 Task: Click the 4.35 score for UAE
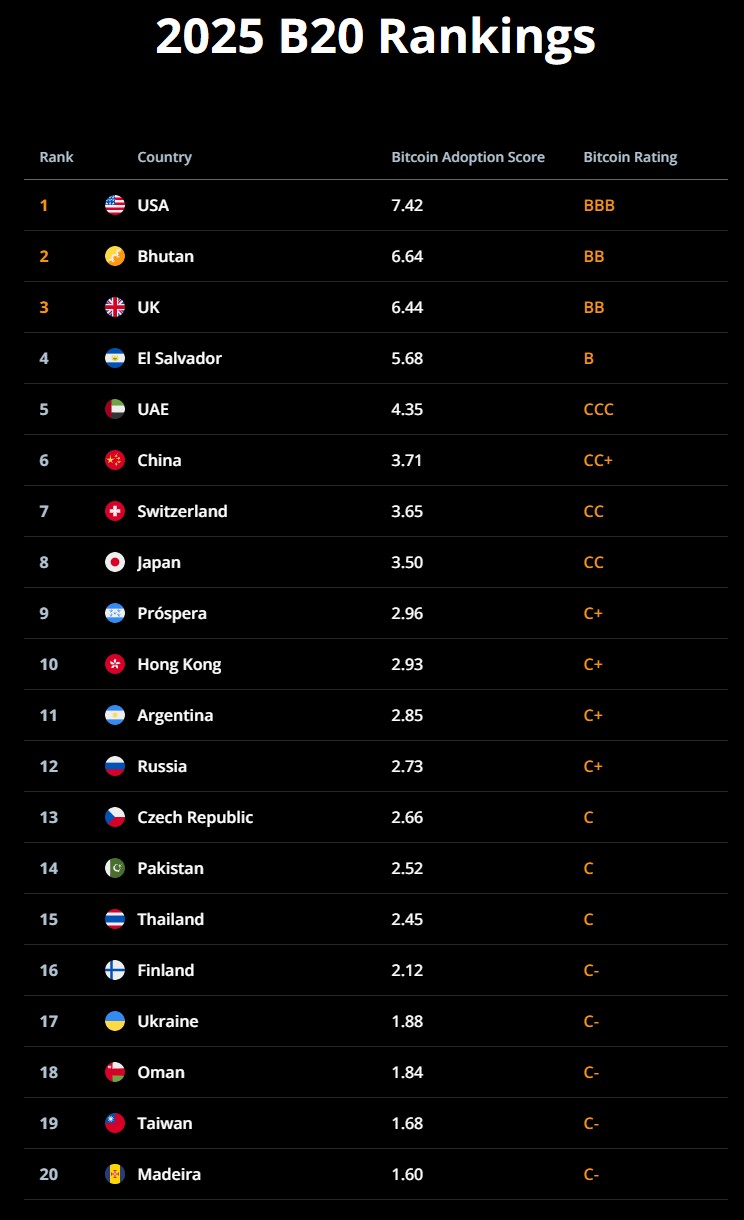click(407, 409)
